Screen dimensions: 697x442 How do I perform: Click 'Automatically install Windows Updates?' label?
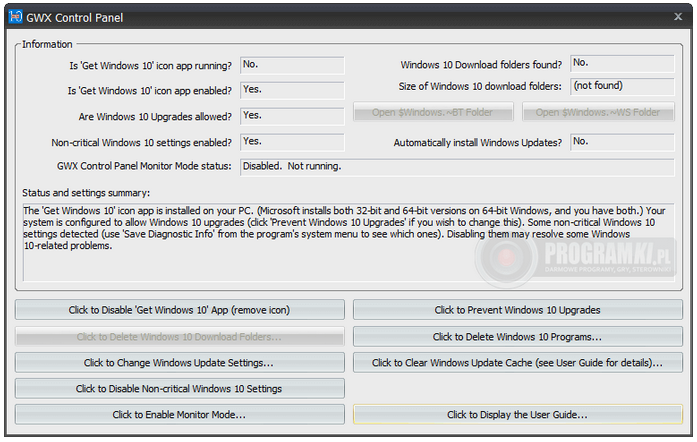(x=477, y=142)
